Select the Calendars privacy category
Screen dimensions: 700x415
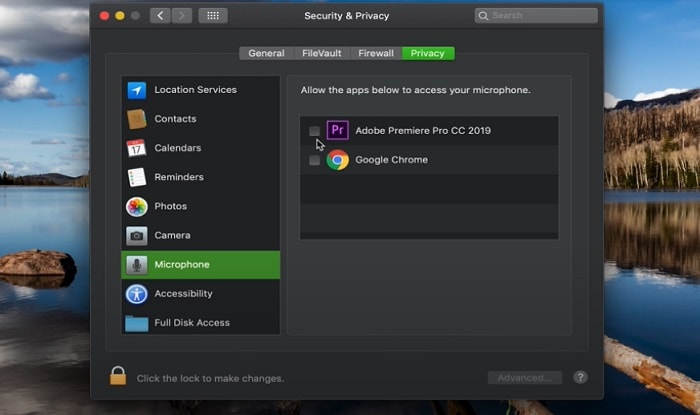coord(200,148)
